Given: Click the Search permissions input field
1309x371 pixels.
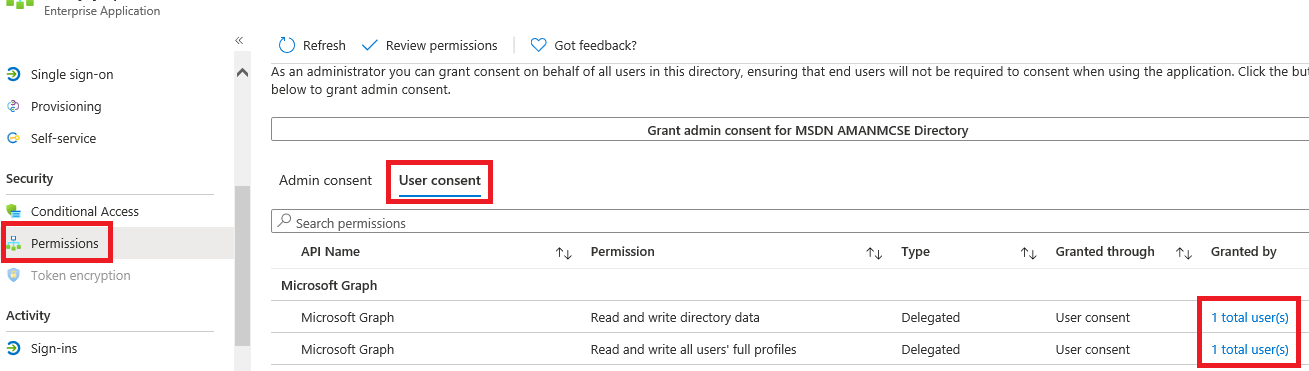Looking at the screenshot, I should click(790, 222).
